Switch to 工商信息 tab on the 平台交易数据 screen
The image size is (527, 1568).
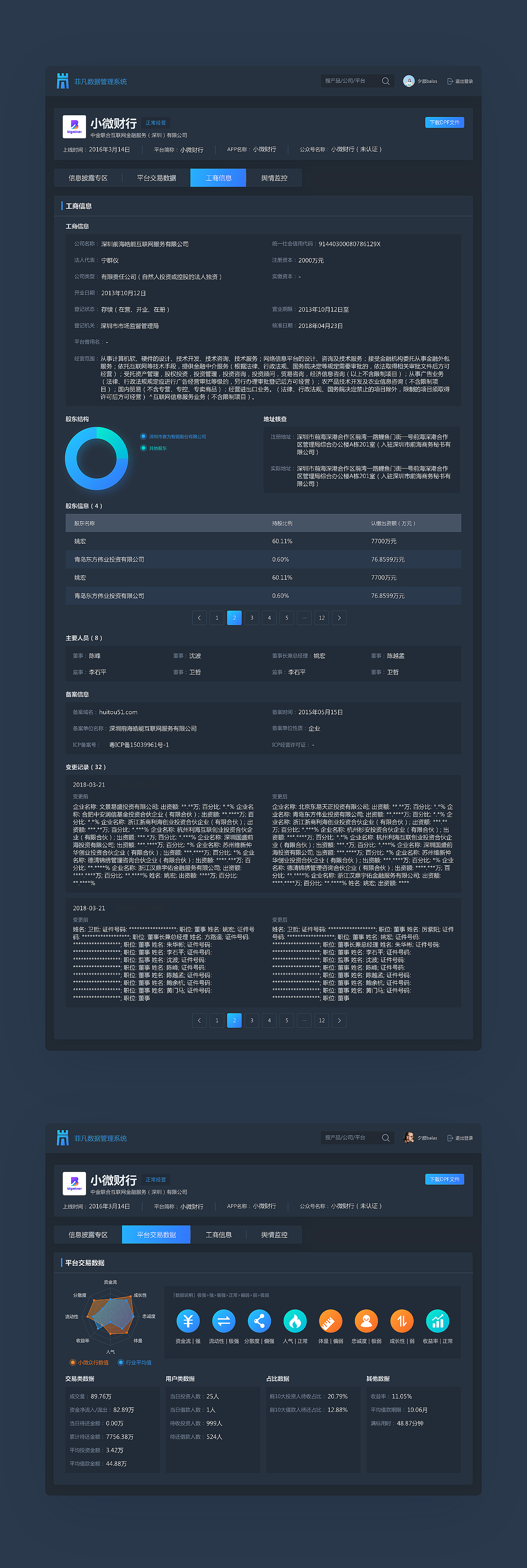tap(219, 1234)
